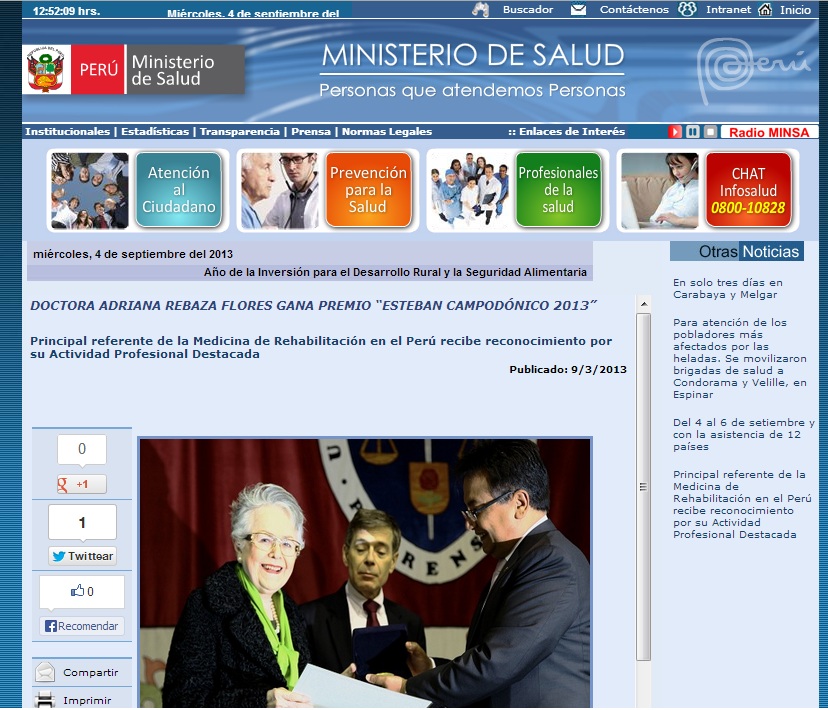Switch to Normas Legales section
Screen dimensions: 828x710
(385, 130)
